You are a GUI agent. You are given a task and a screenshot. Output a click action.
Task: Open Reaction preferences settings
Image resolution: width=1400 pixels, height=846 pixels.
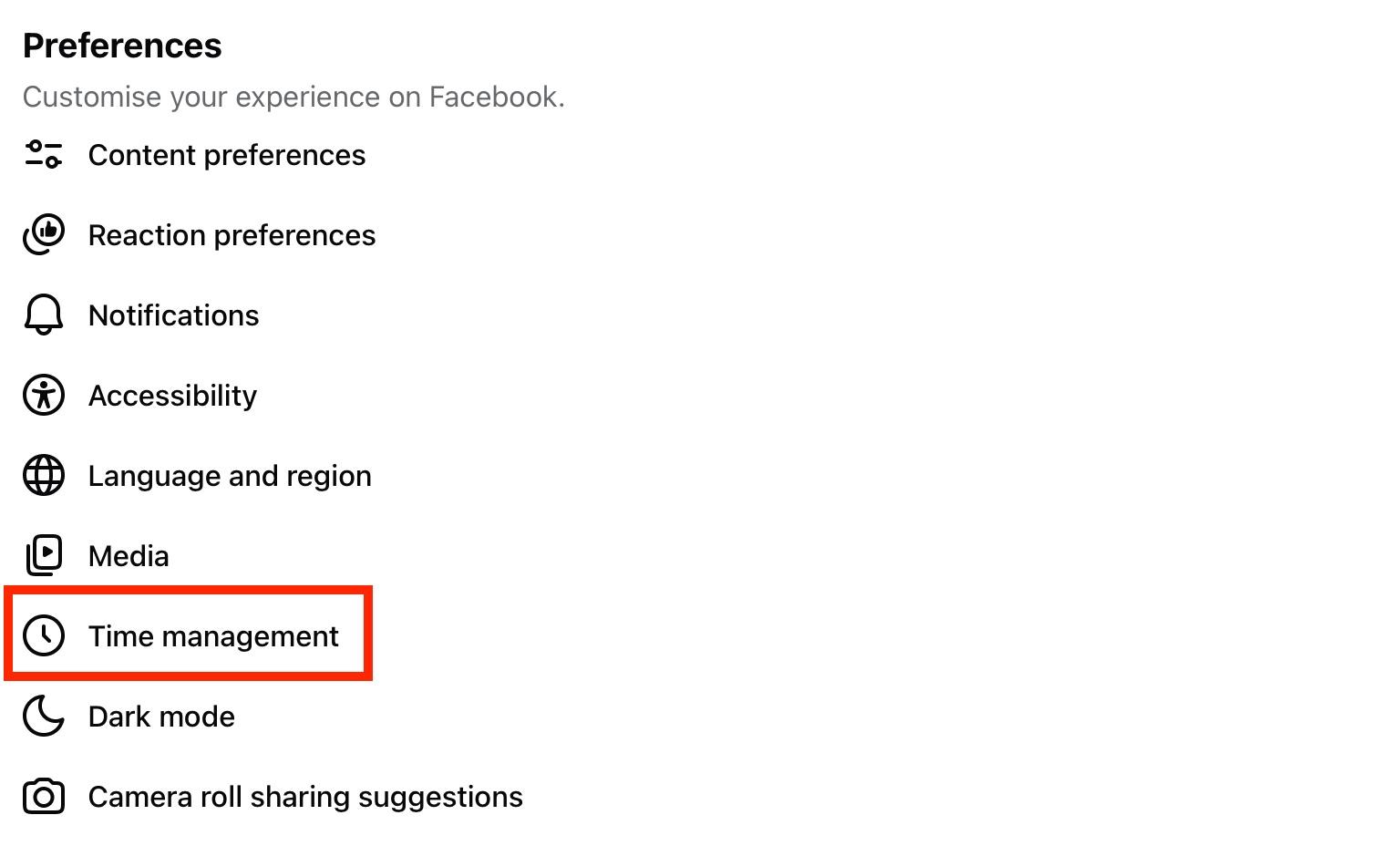[x=232, y=235]
